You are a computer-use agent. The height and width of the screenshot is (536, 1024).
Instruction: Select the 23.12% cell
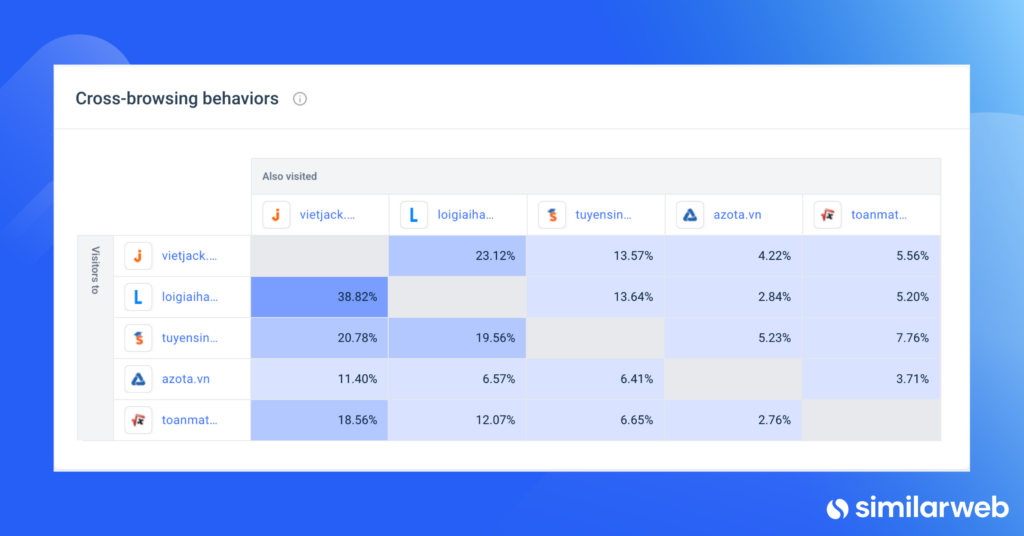tap(457, 256)
